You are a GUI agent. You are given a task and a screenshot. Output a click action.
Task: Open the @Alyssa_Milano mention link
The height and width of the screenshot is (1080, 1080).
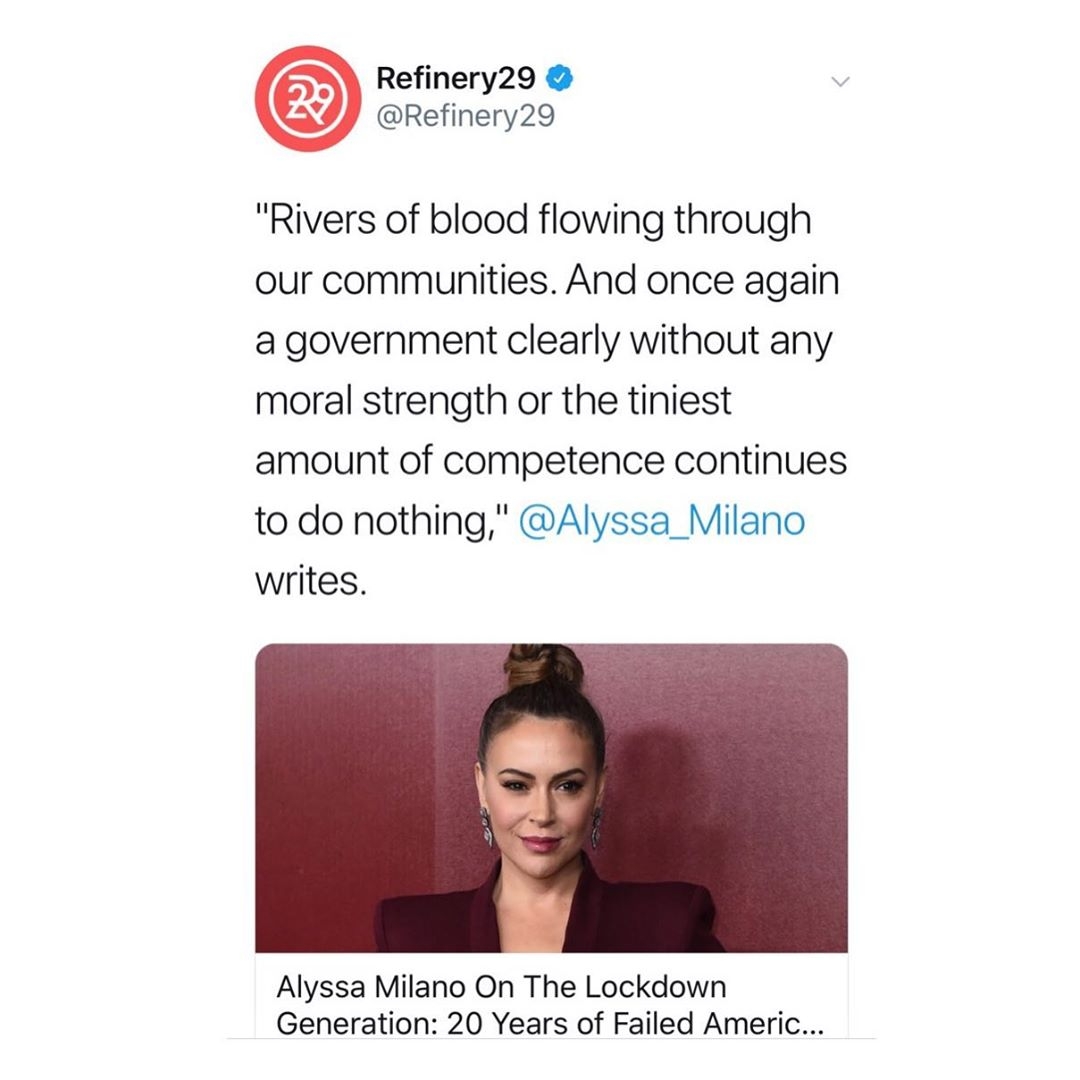(661, 521)
